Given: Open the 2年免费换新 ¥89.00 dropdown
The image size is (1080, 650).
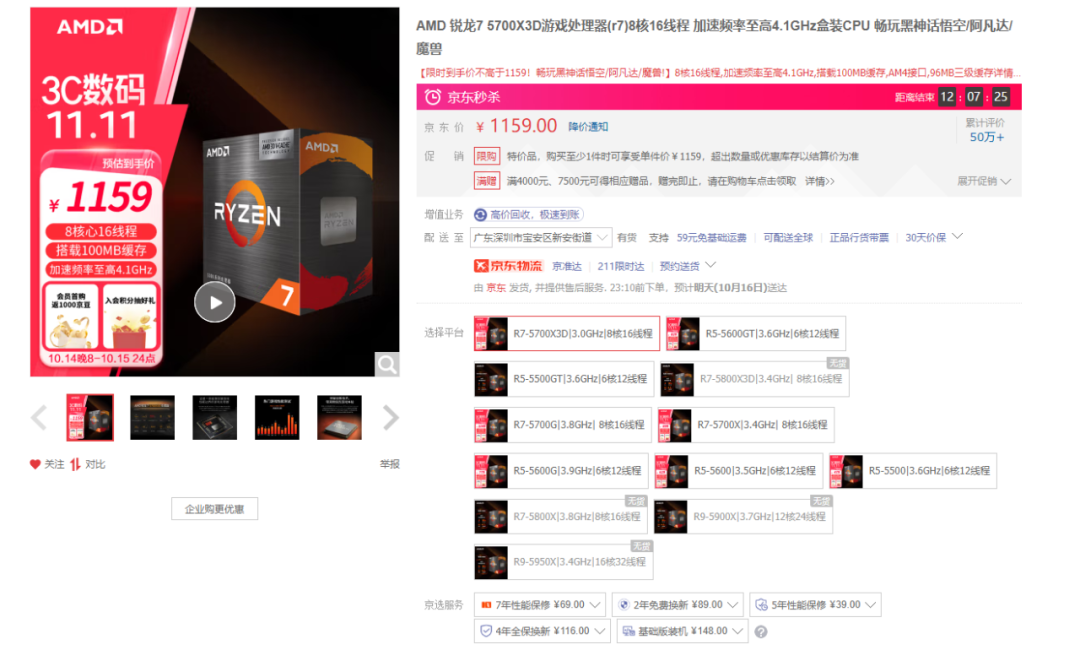Looking at the screenshot, I should pyautogui.click(x=678, y=605).
